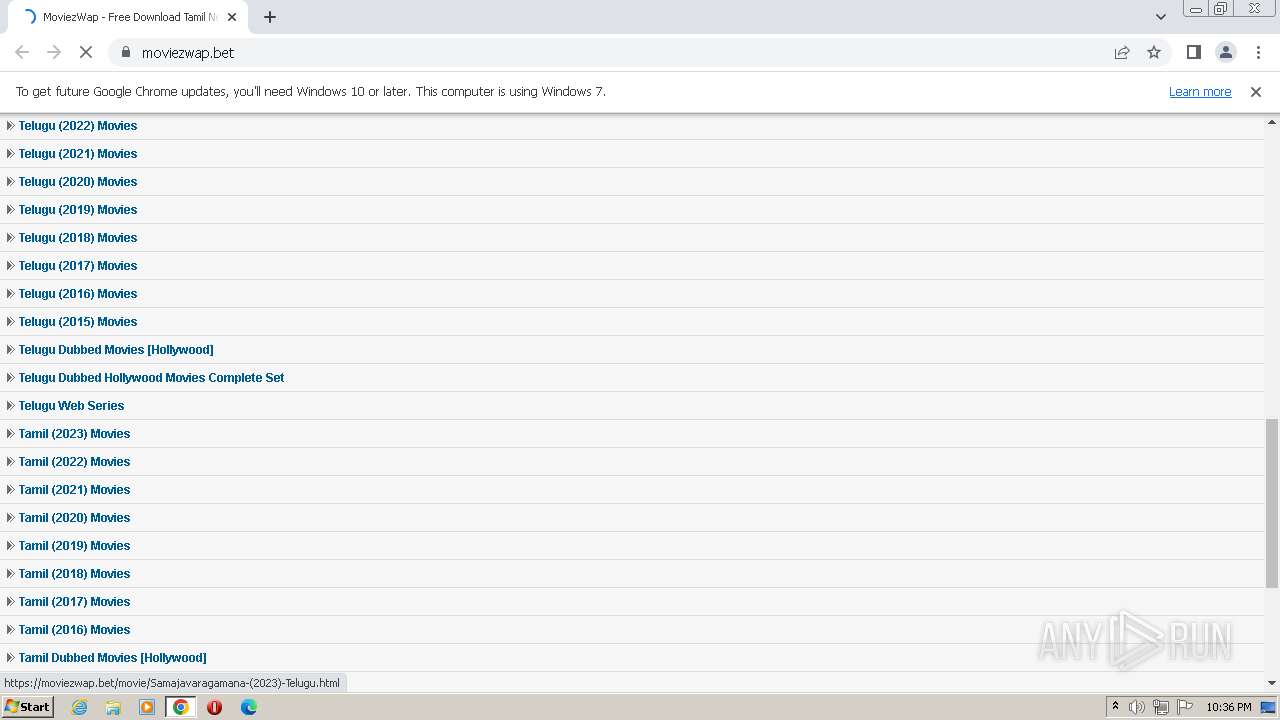Expand Tamil (2022) Movies arrow
Image resolution: width=1280 pixels, height=720 pixels.
[10, 462]
